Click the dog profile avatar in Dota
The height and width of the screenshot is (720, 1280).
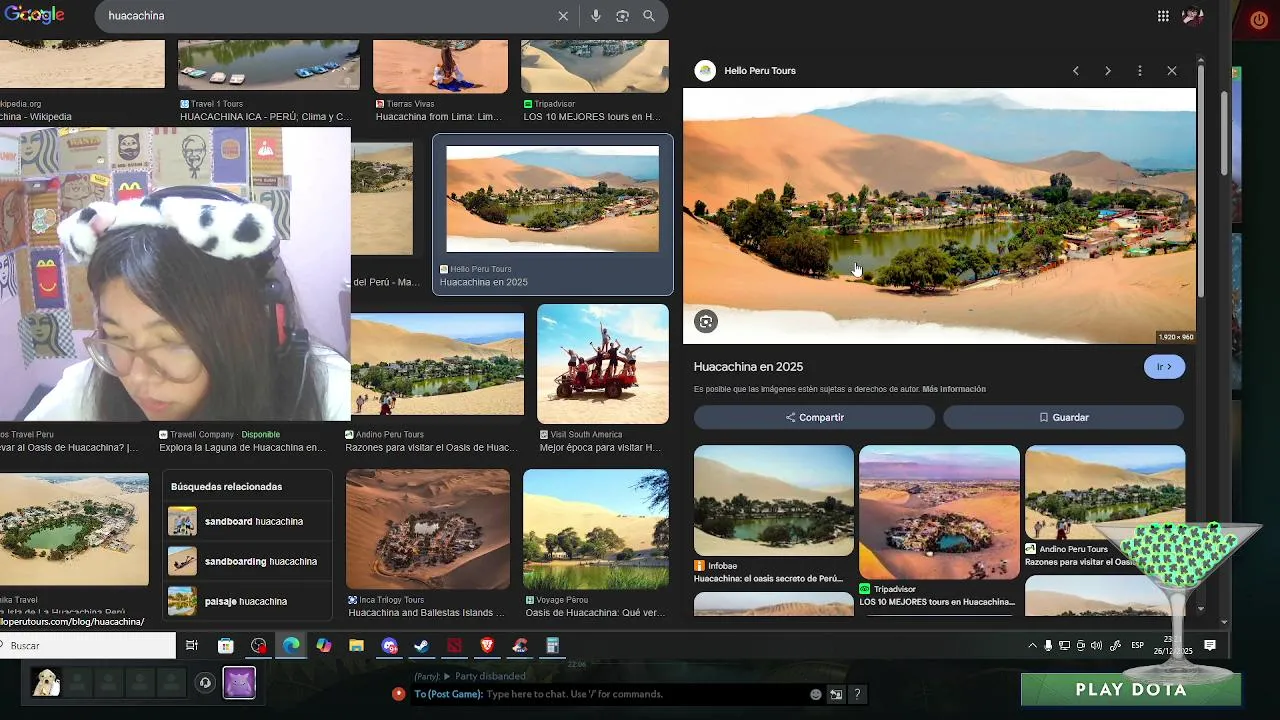[x=46, y=683]
